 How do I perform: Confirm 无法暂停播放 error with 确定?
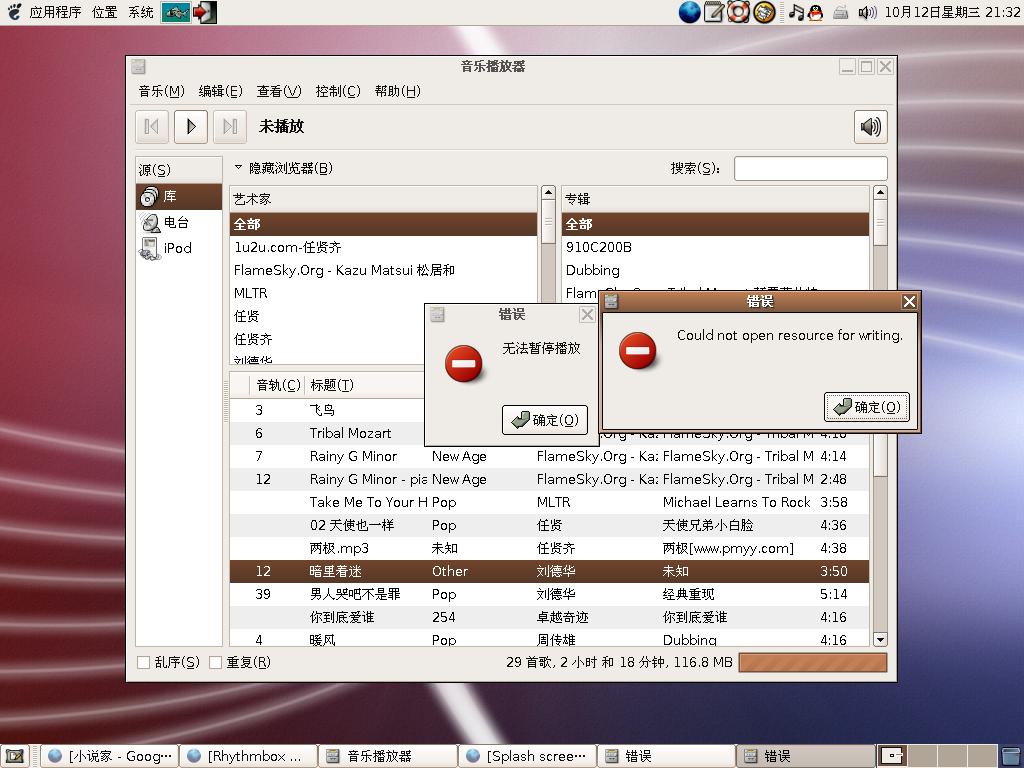pos(545,420)
